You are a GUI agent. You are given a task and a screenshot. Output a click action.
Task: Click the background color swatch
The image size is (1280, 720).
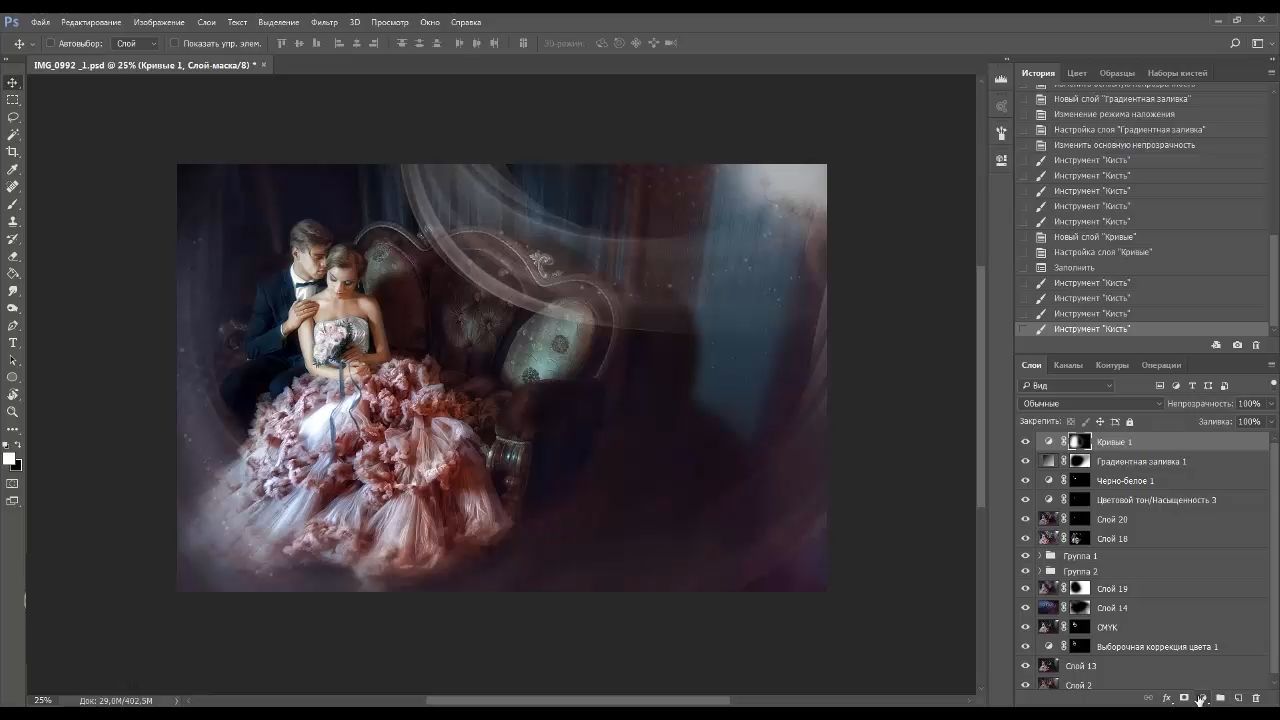point(17,466)
